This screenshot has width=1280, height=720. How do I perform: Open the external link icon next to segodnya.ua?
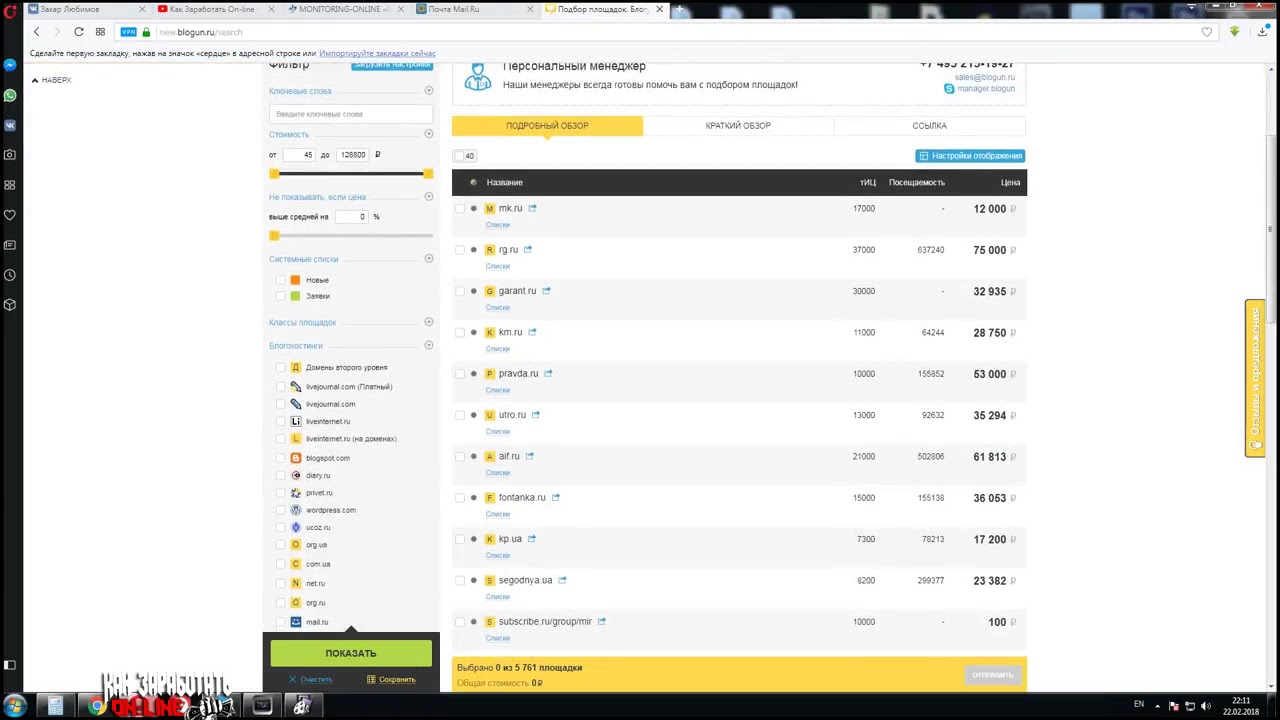point(562,580)
